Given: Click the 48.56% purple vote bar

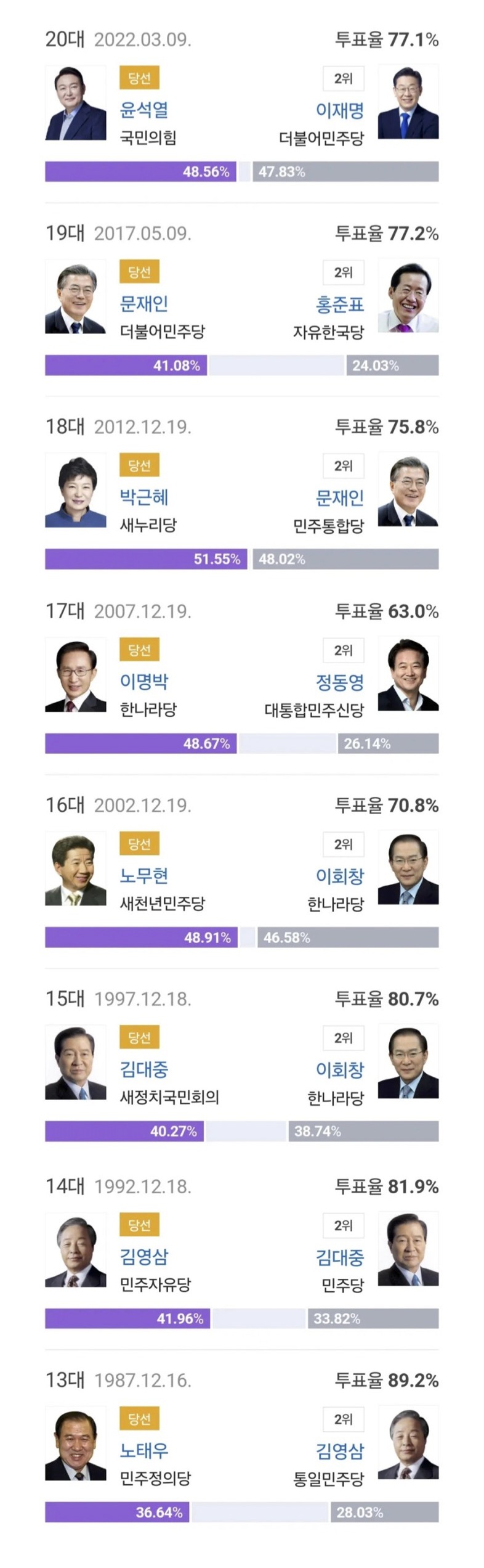Looking at the screenshot, I should coord(140,172).
